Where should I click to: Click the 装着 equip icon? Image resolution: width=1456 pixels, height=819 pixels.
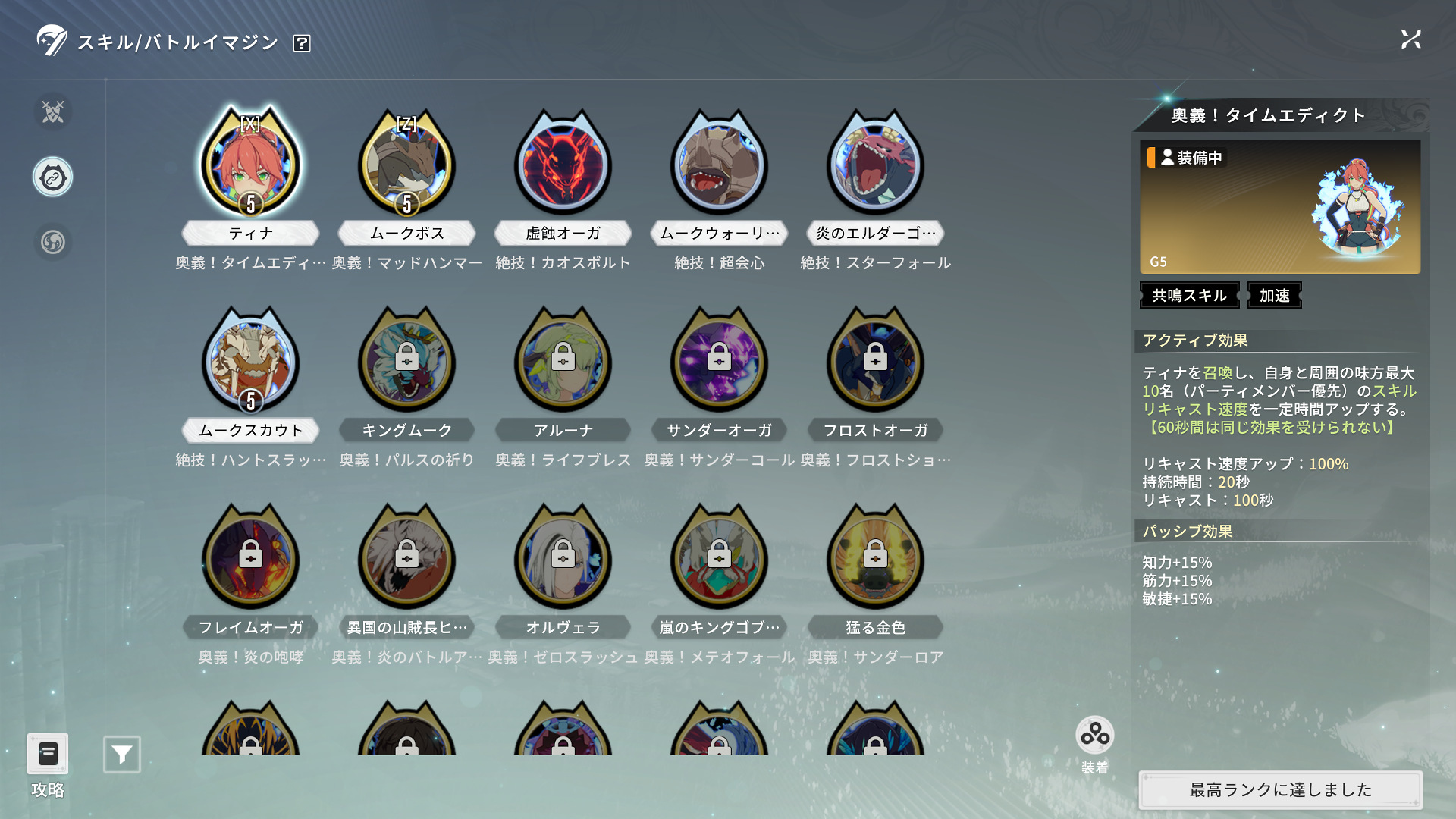pos(1094,735)
